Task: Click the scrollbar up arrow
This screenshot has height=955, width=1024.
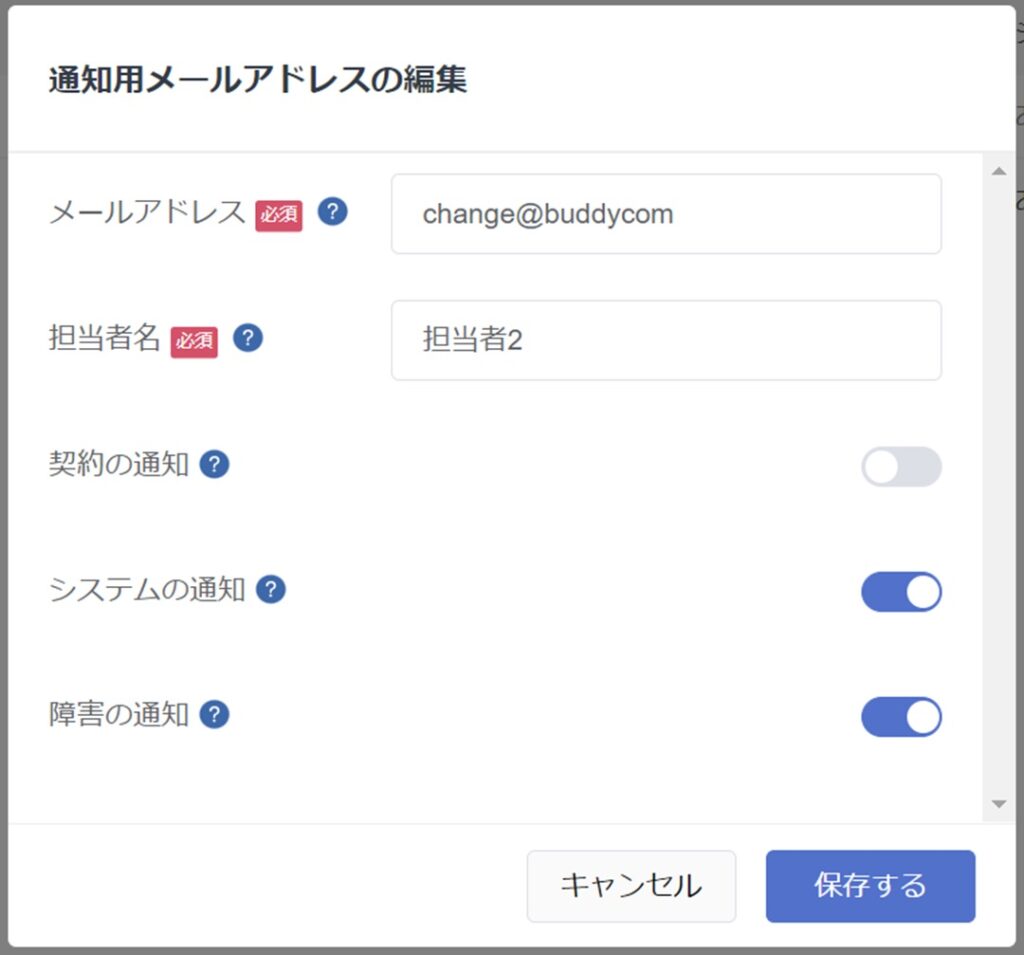Action: pos(999,170)
